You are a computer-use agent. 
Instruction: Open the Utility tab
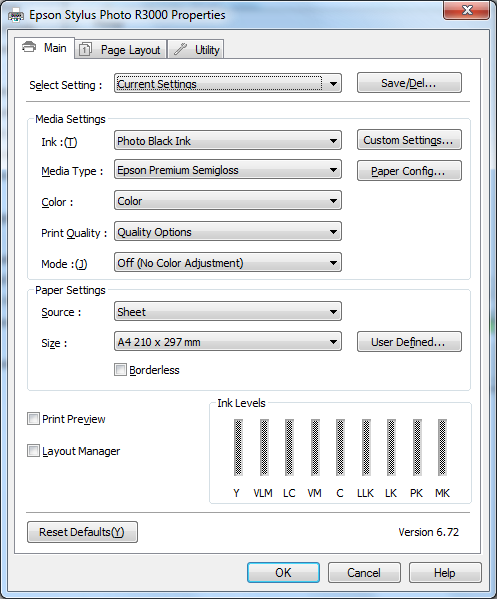coord(196,50)
